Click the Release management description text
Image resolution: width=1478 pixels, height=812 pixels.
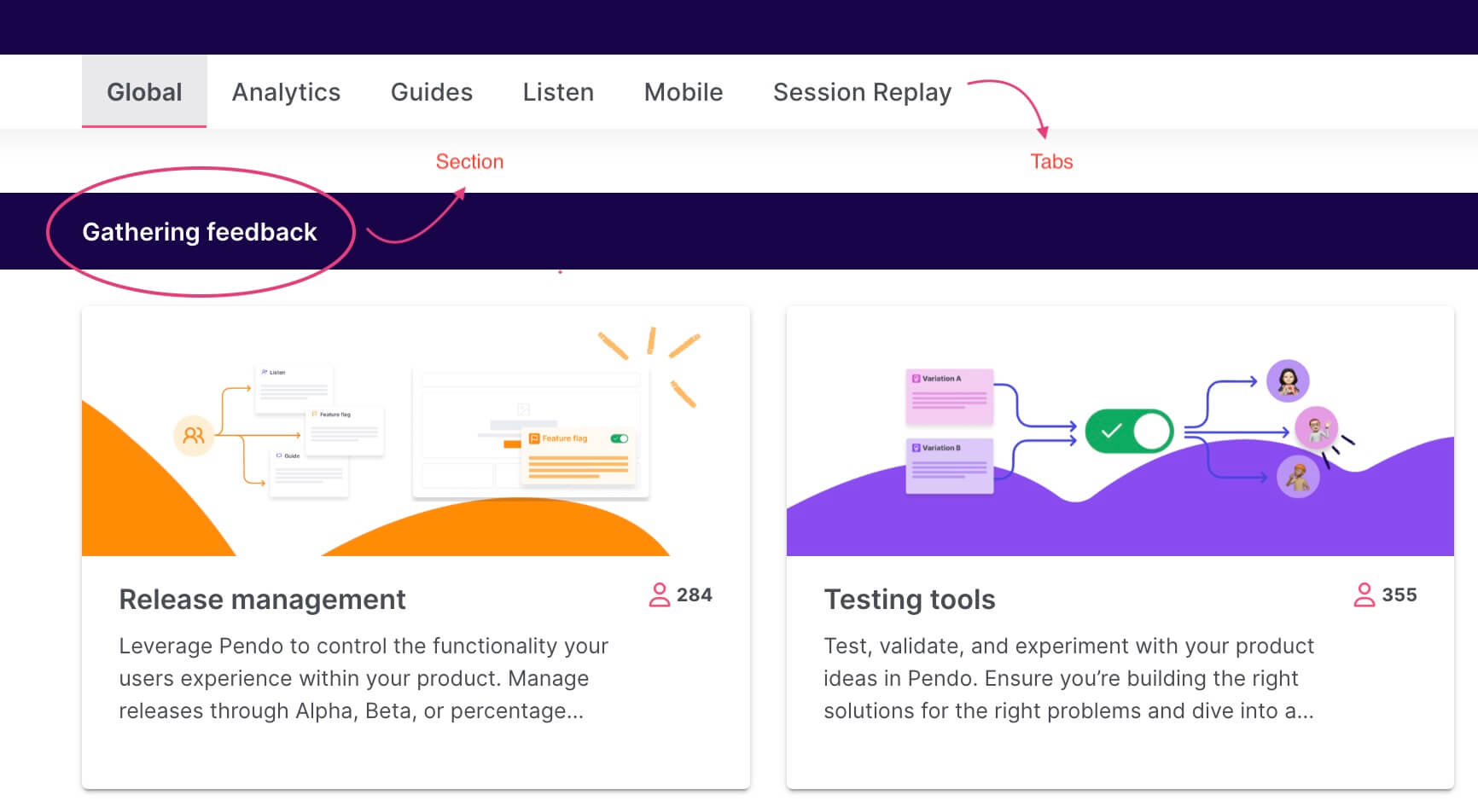tap(364, 678)
